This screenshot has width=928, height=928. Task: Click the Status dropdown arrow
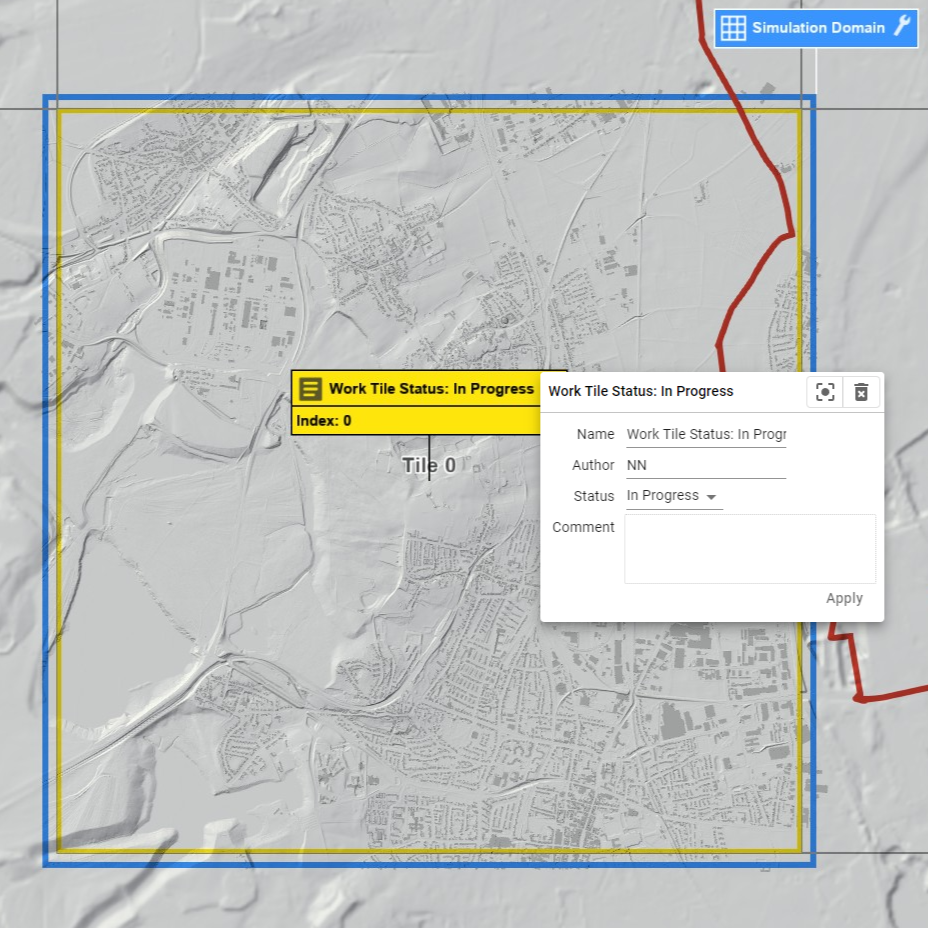pyautogui.click(x=711, y=497)
